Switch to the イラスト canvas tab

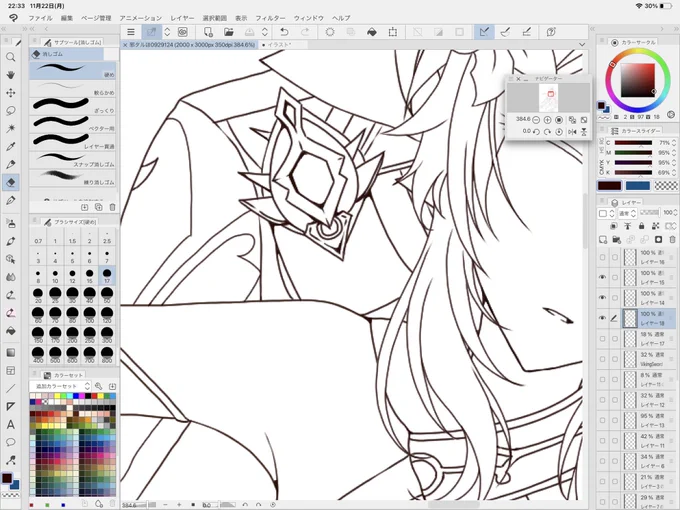click(x=281, y=44)
